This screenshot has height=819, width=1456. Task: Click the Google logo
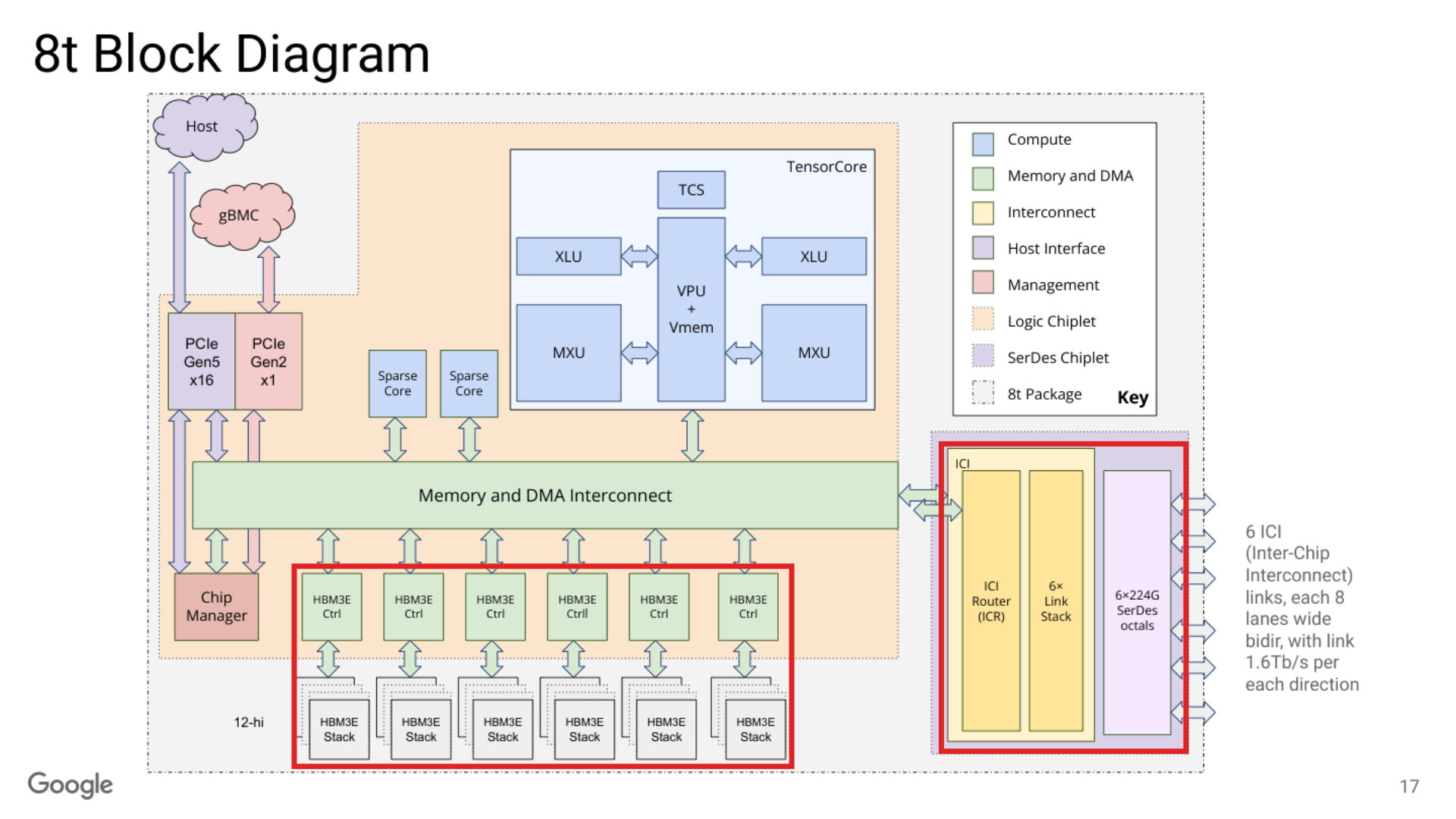(71, 785)
